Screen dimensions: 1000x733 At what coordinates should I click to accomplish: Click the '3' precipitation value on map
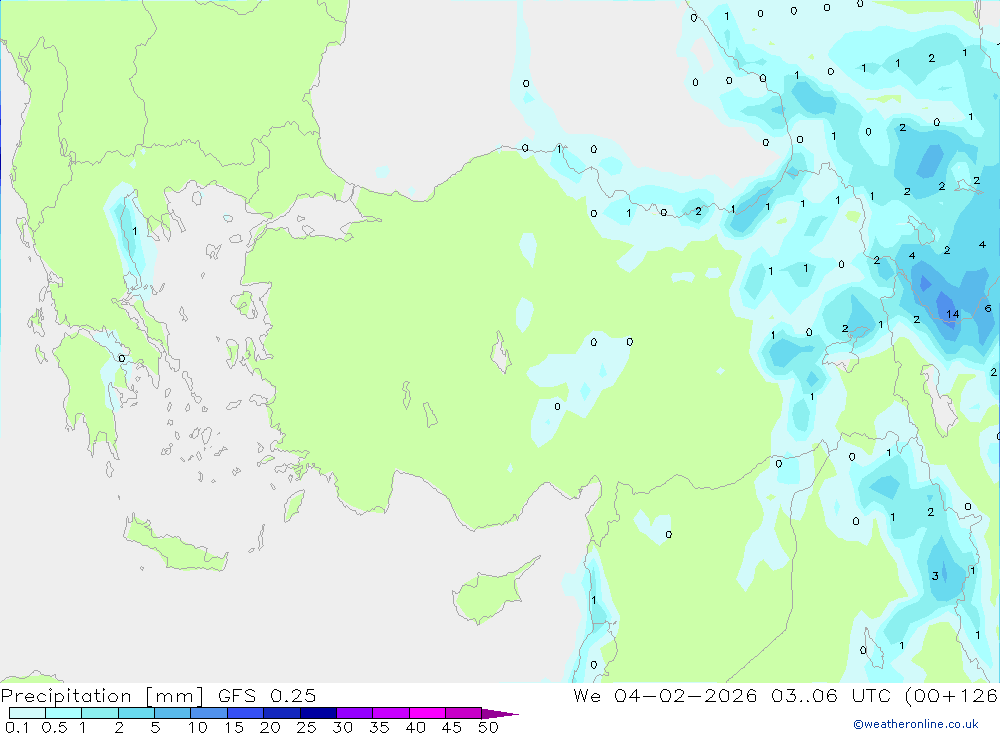pos(935,576)
